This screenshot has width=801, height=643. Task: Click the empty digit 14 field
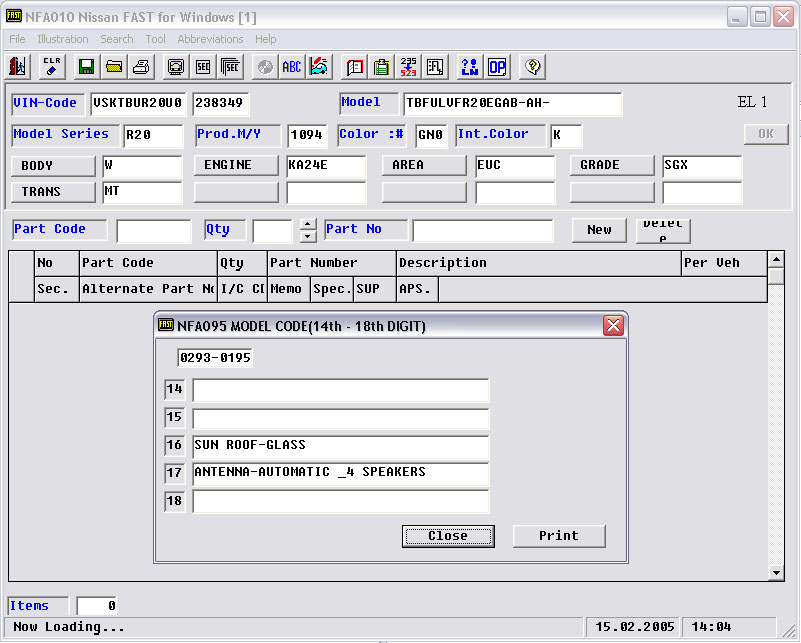click(x=341, y=390)
